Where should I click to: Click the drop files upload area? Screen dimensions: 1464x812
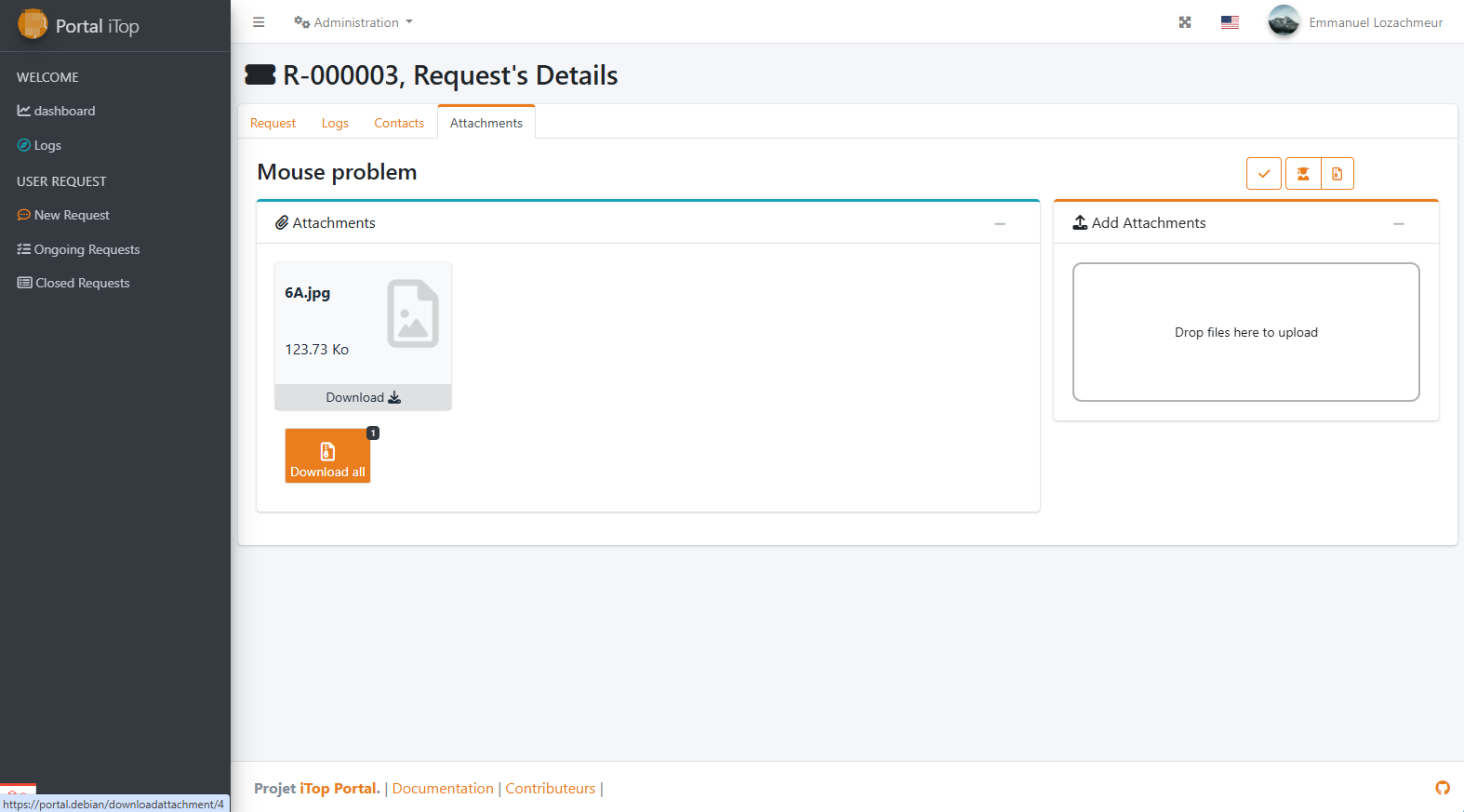pyautogui.click(x=1245, y=332)
